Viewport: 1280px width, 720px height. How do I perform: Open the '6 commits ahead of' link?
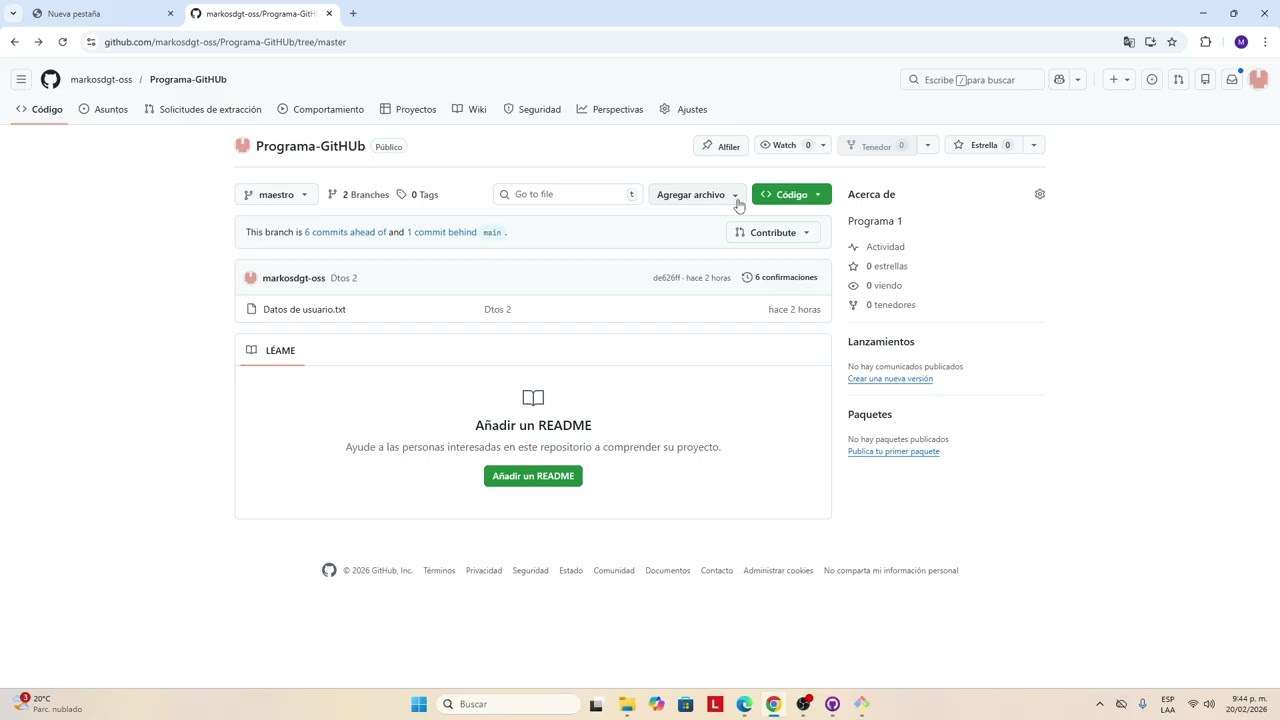(x=345, y=232)
